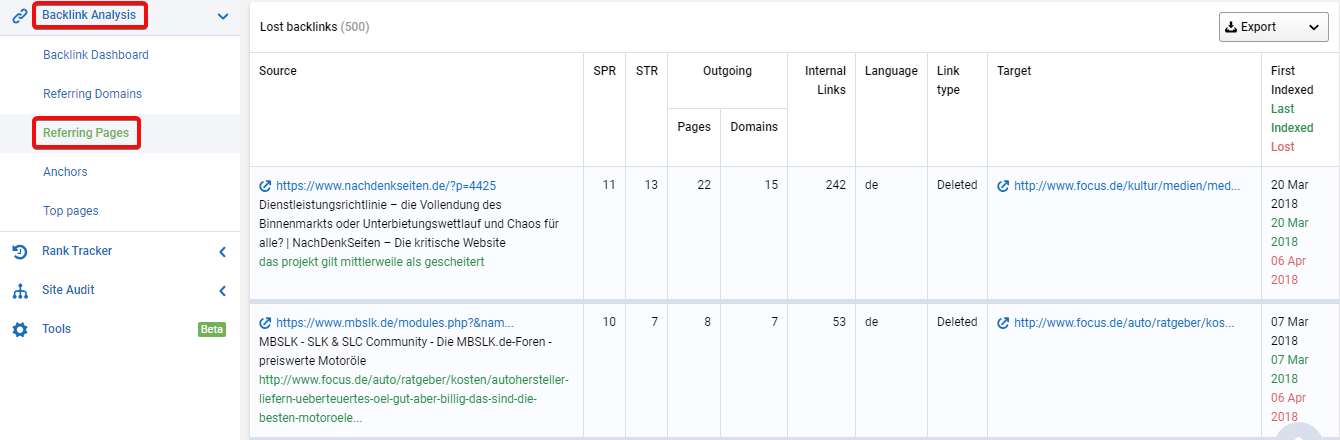Click outgoing pages value 22
1340x440 pixels.
click(704, 185)
